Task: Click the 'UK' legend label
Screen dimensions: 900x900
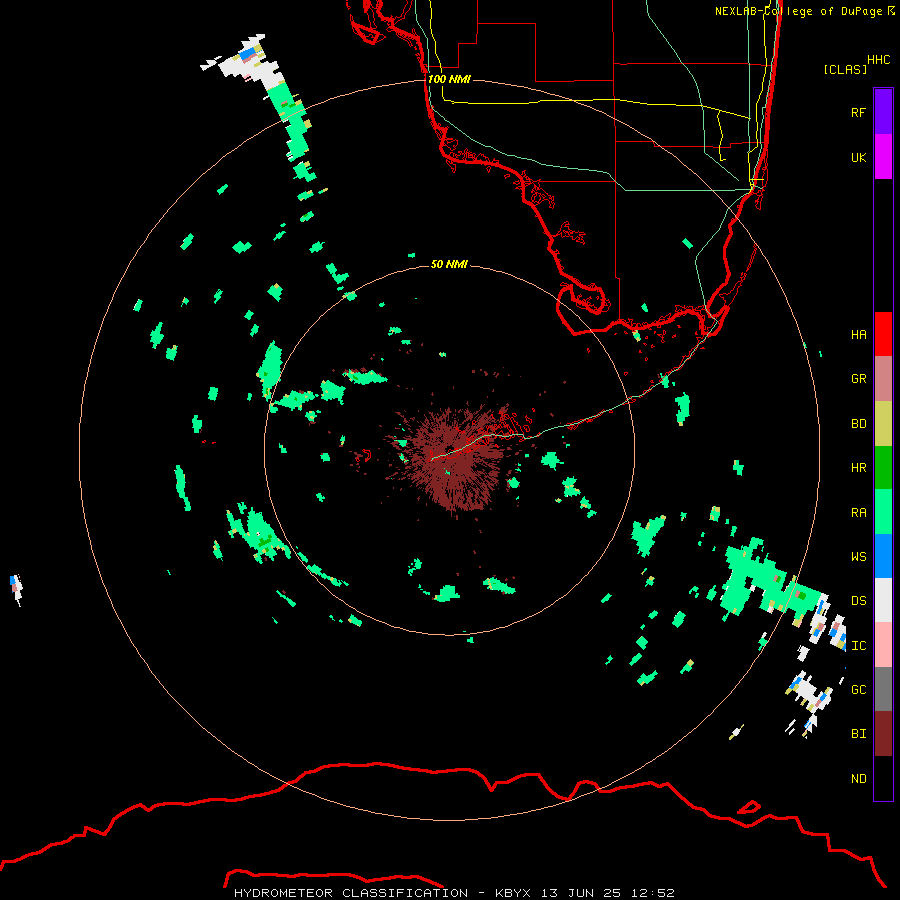Action: (x=858, y=157)
